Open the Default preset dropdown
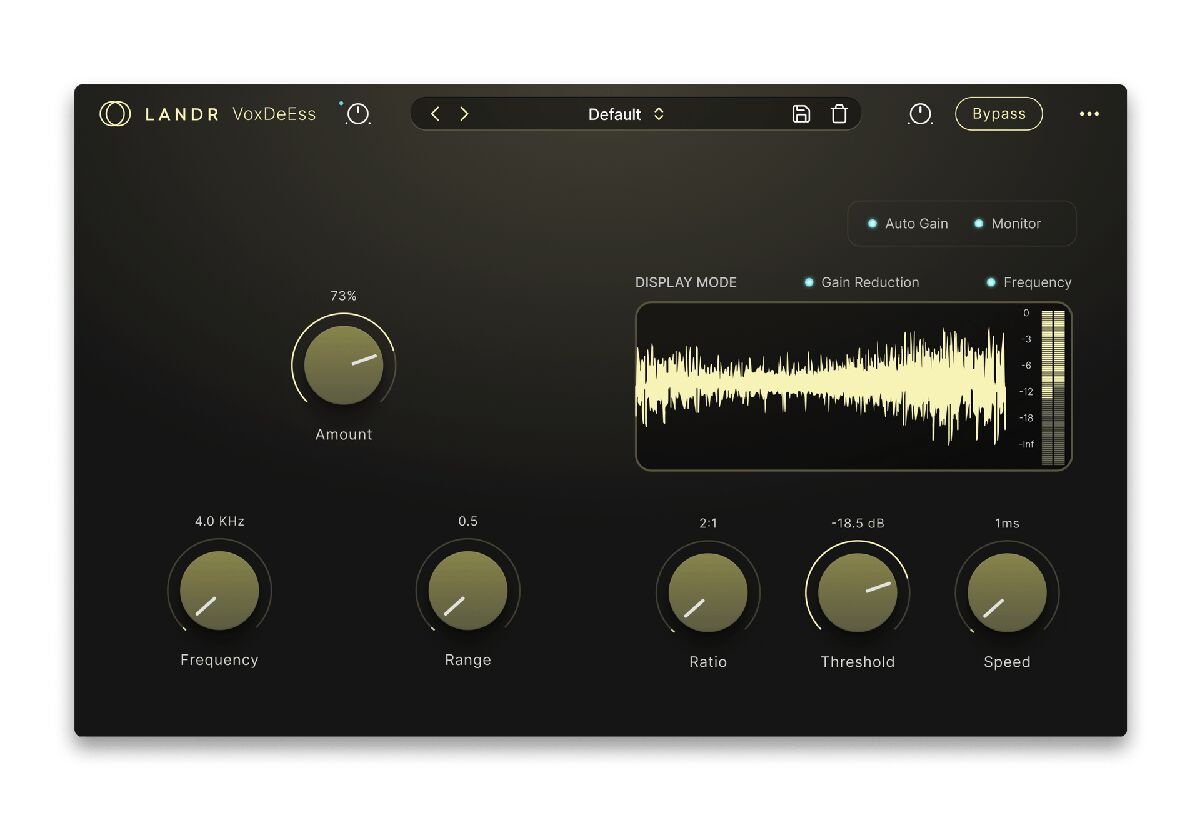Viewport: 1200px width, 820px height. (x=626, y=114)
